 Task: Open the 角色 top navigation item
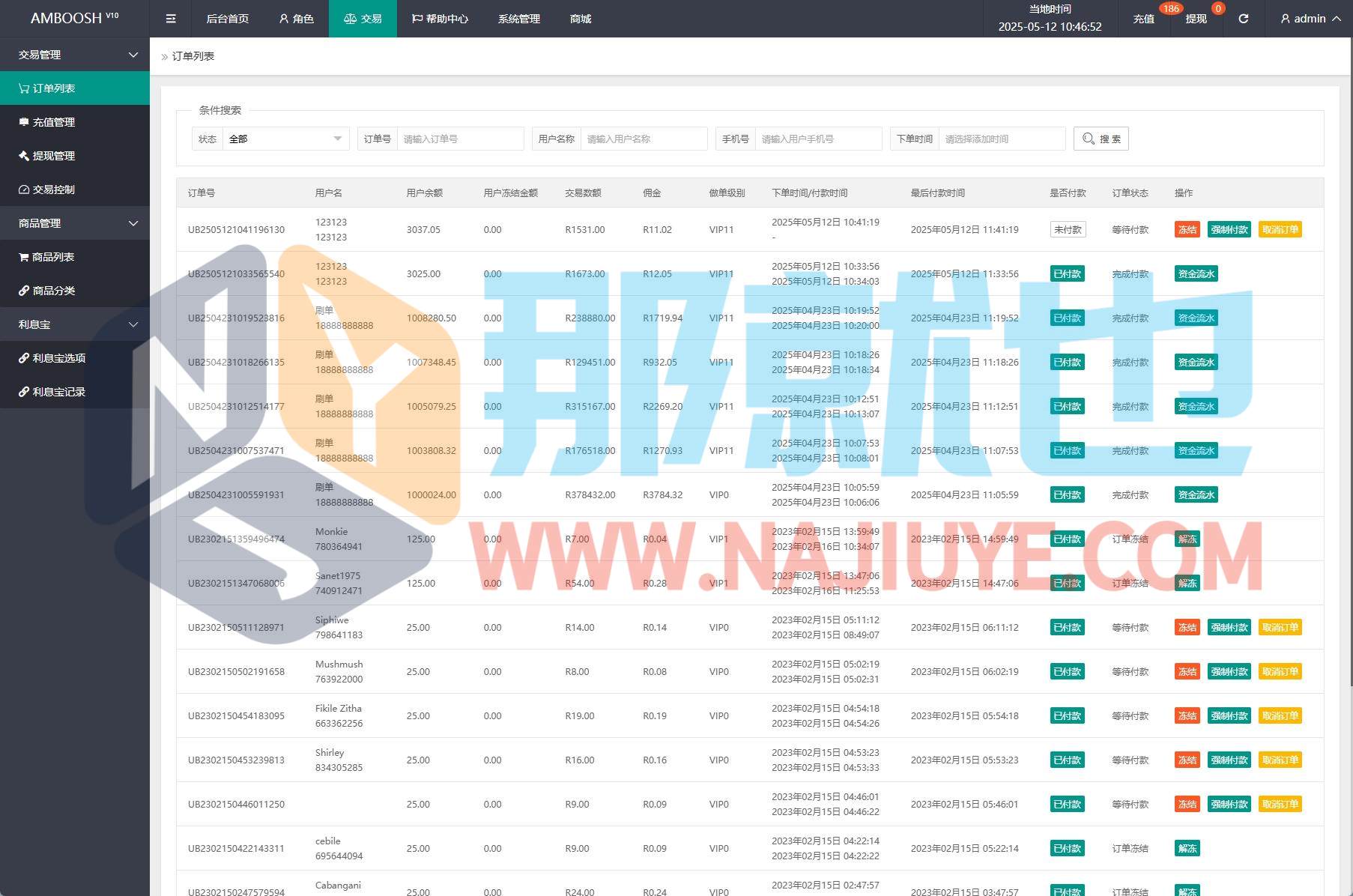click(x=296, y=19)
